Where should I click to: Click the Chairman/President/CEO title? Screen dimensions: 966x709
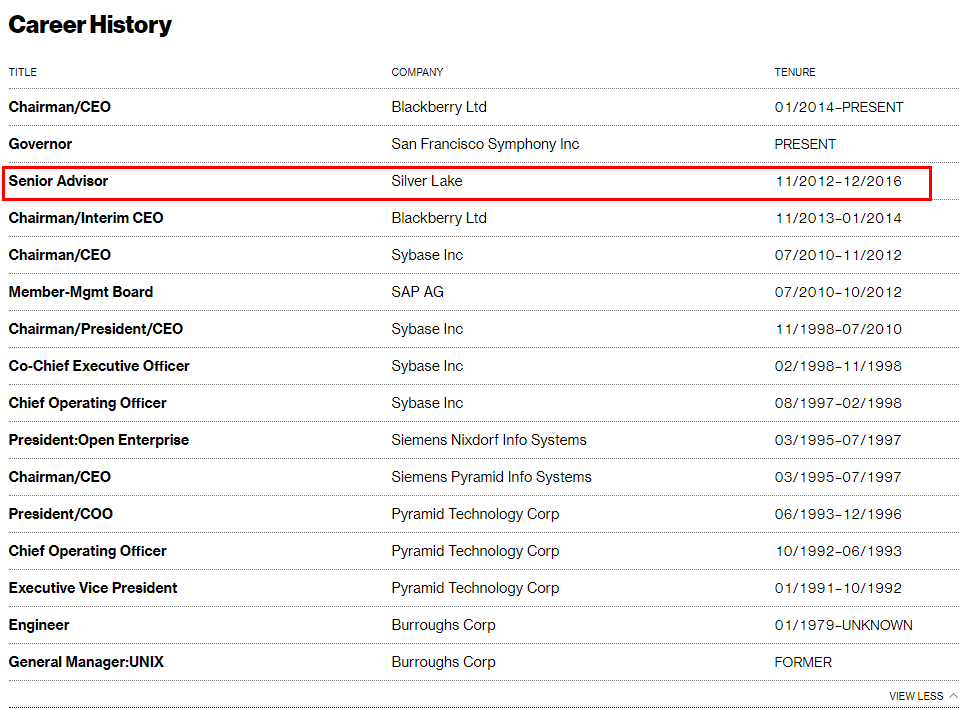click(95, 329)
